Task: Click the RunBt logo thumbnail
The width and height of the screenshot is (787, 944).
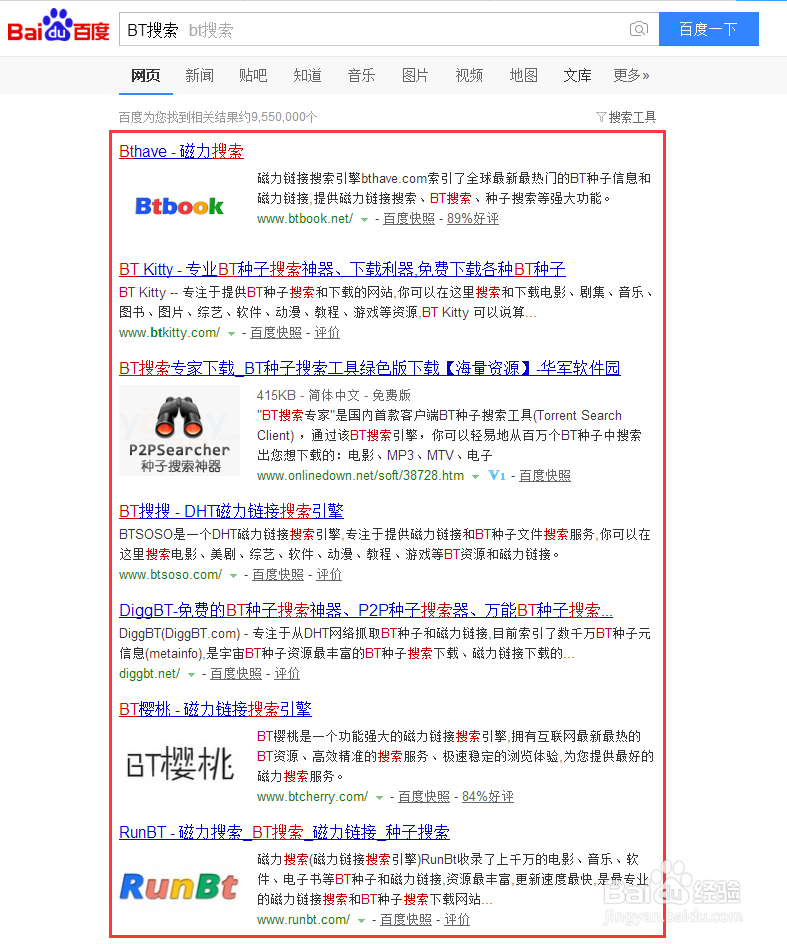Action: pyautogui.click(x=179, y=886)
